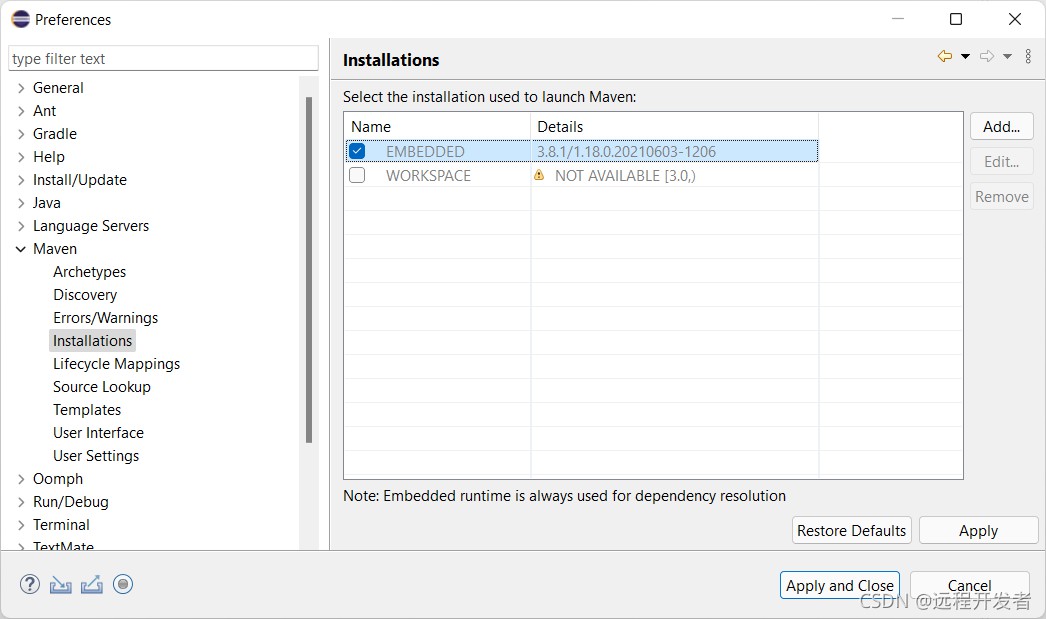Image resolution: width=1046 pixels, height=619 pixels.
Task: Click the export preferences icon
Action: click(x=91, y=584)
